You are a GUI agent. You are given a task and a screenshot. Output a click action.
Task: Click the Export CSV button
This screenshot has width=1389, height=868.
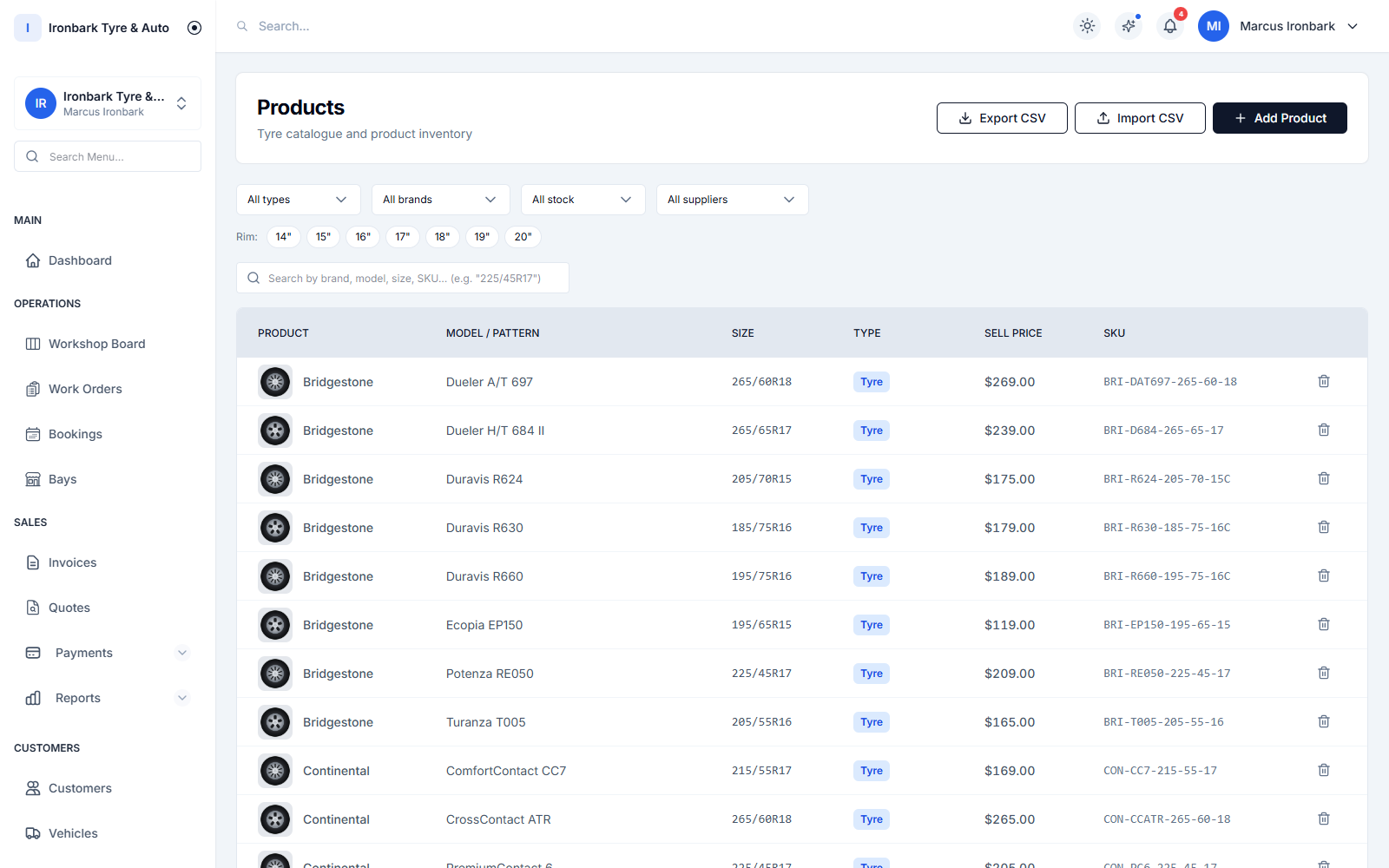[1002, 118]
